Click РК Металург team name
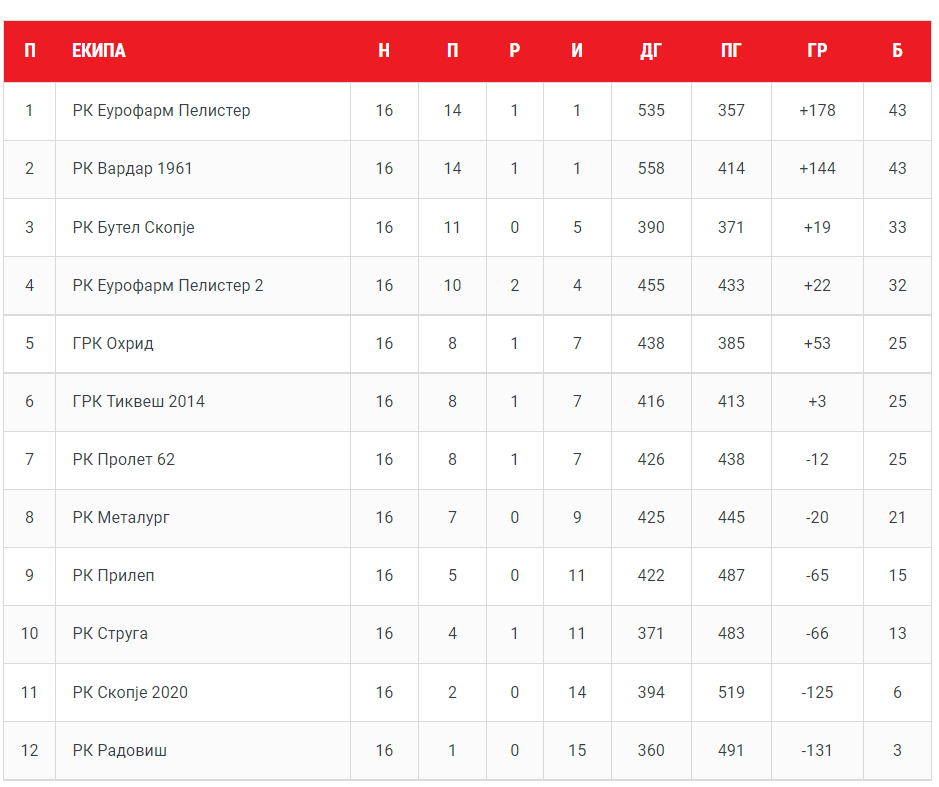Image resolution: width=939 pixels, height=787 pixels. coord(121,517)
